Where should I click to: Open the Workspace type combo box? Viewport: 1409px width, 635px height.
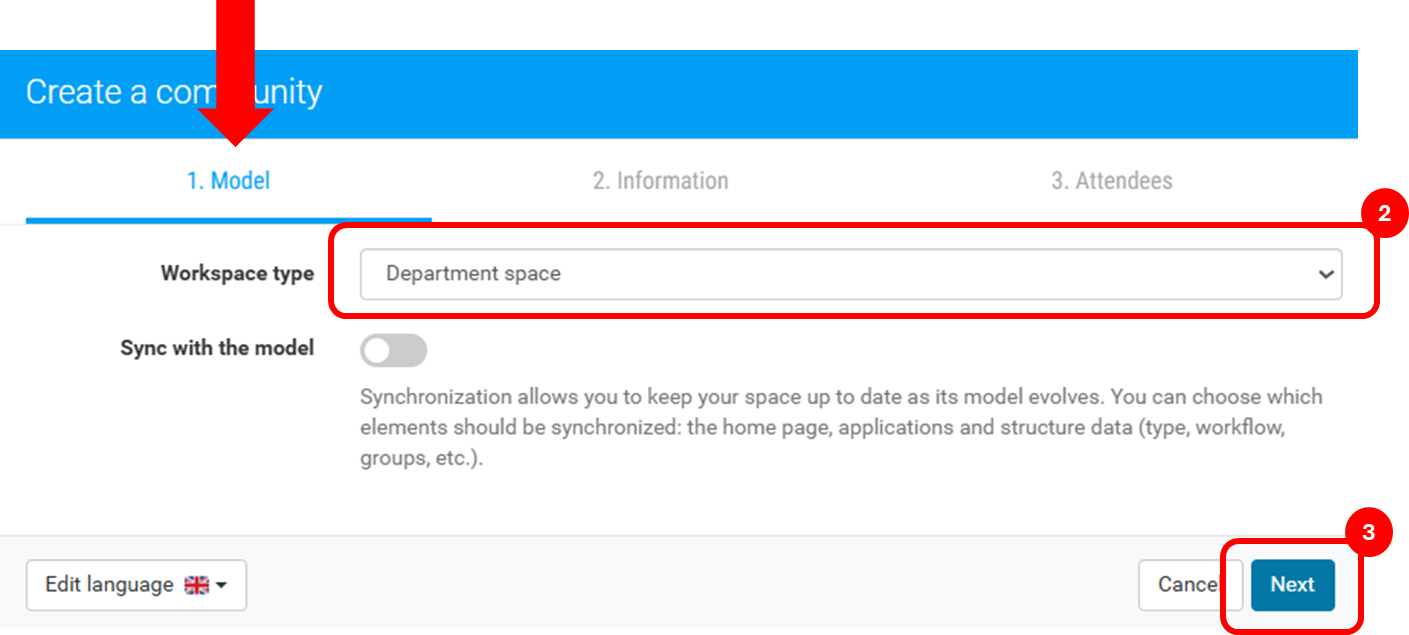pyautogui.click(x=851, y=274)
